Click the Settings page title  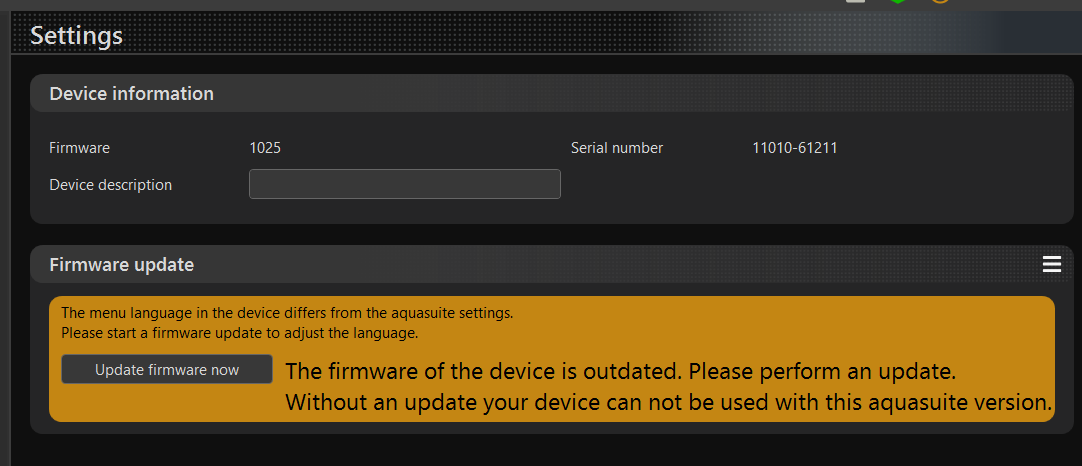pyautogui.click(x=77, y=35)
